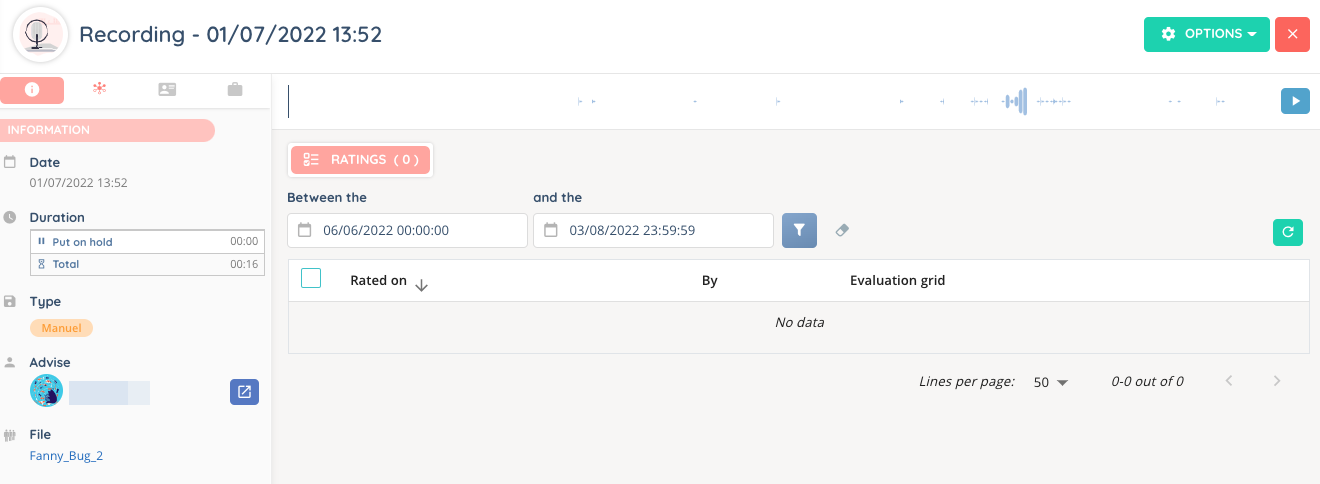Open the Options dropdown menu
1320x484 pixels.
click(1206, 34)
